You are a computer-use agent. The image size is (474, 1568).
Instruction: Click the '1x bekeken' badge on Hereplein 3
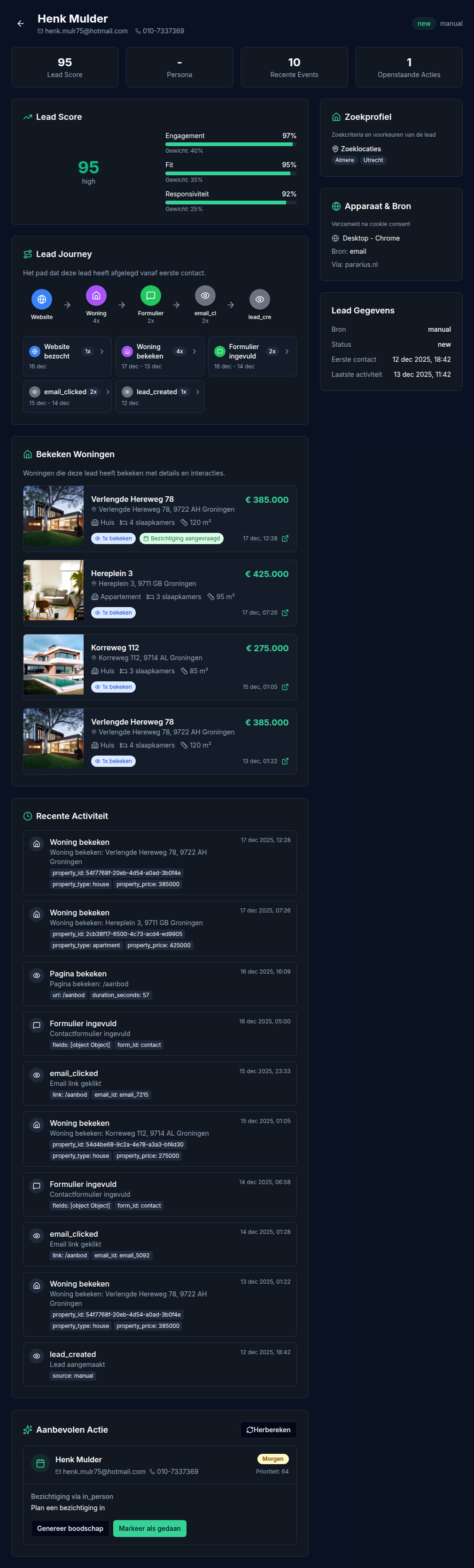click(113, 613)
